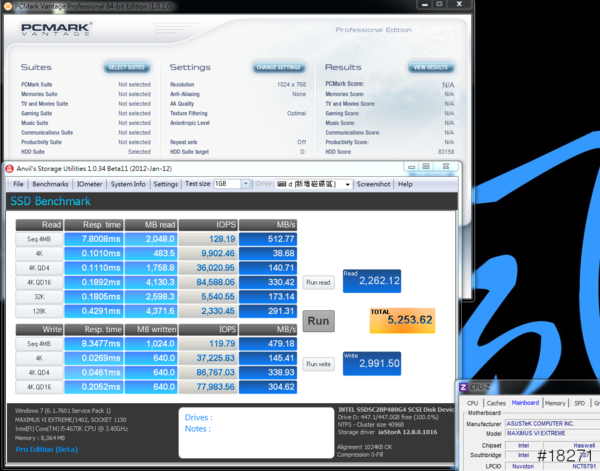This screenshot has width=600, height=471.
Task: Click the Write score box 2,991.50
Action: [372, 363]
